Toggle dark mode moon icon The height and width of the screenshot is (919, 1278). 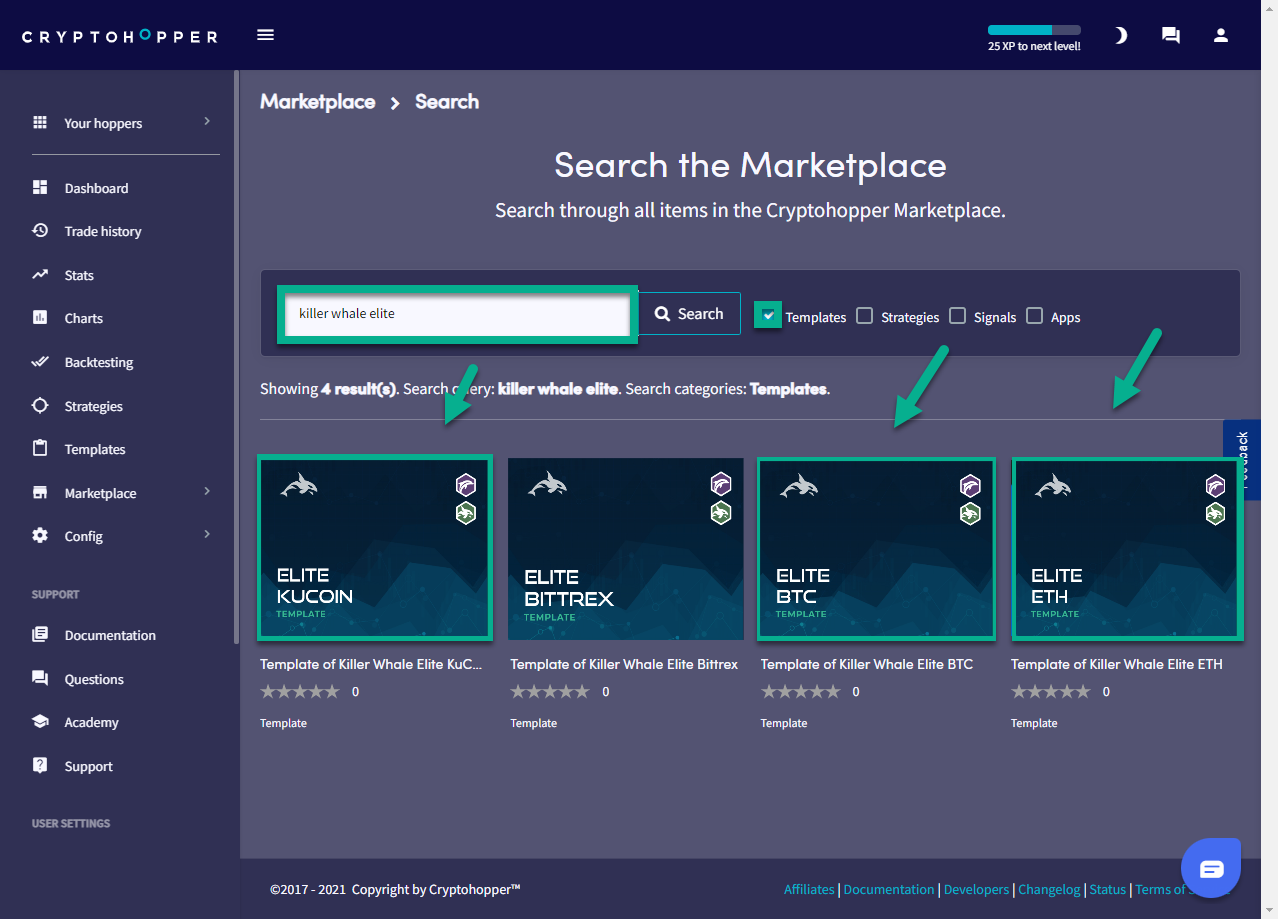1121,36
